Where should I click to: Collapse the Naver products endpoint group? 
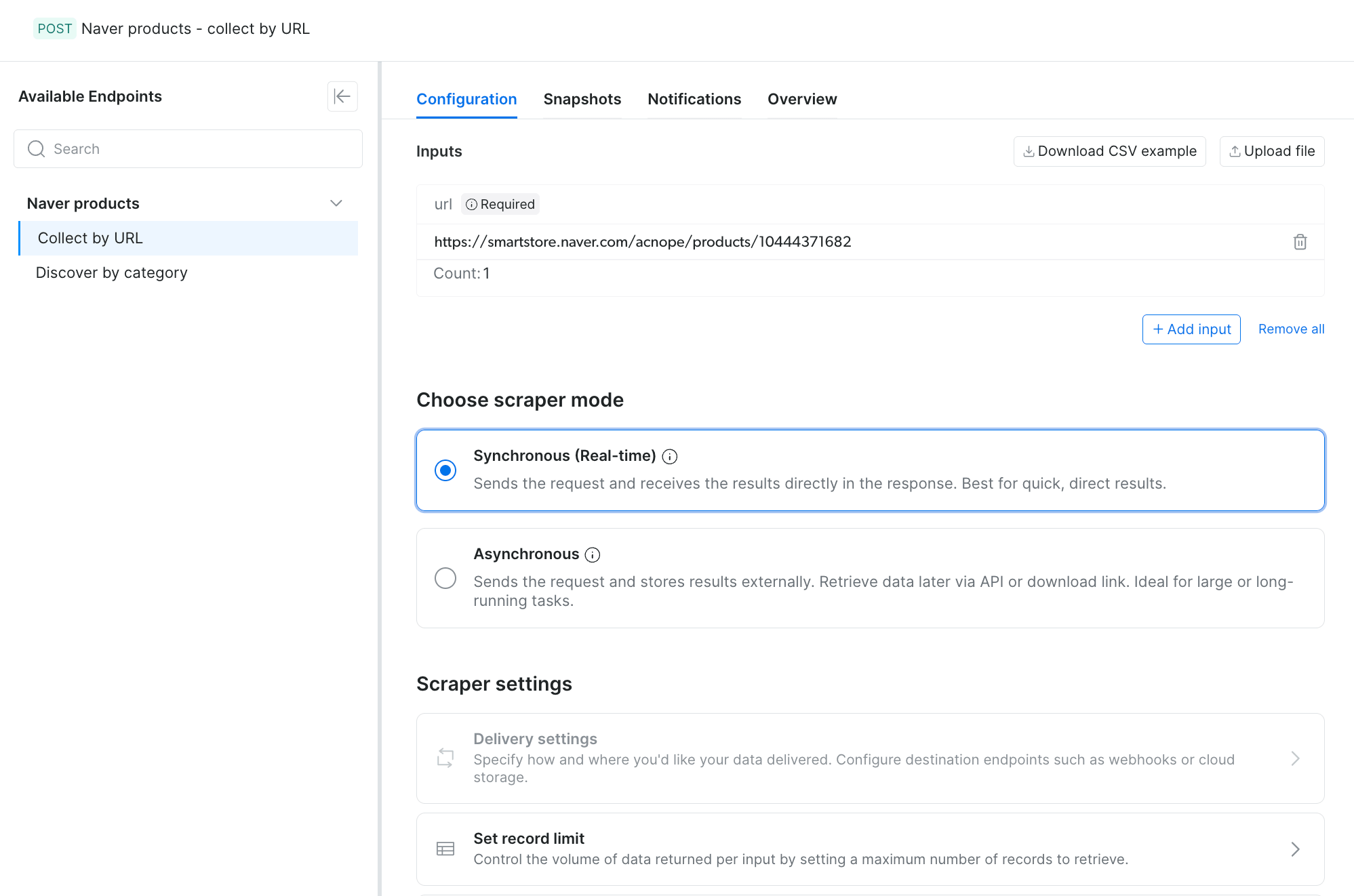336,203
